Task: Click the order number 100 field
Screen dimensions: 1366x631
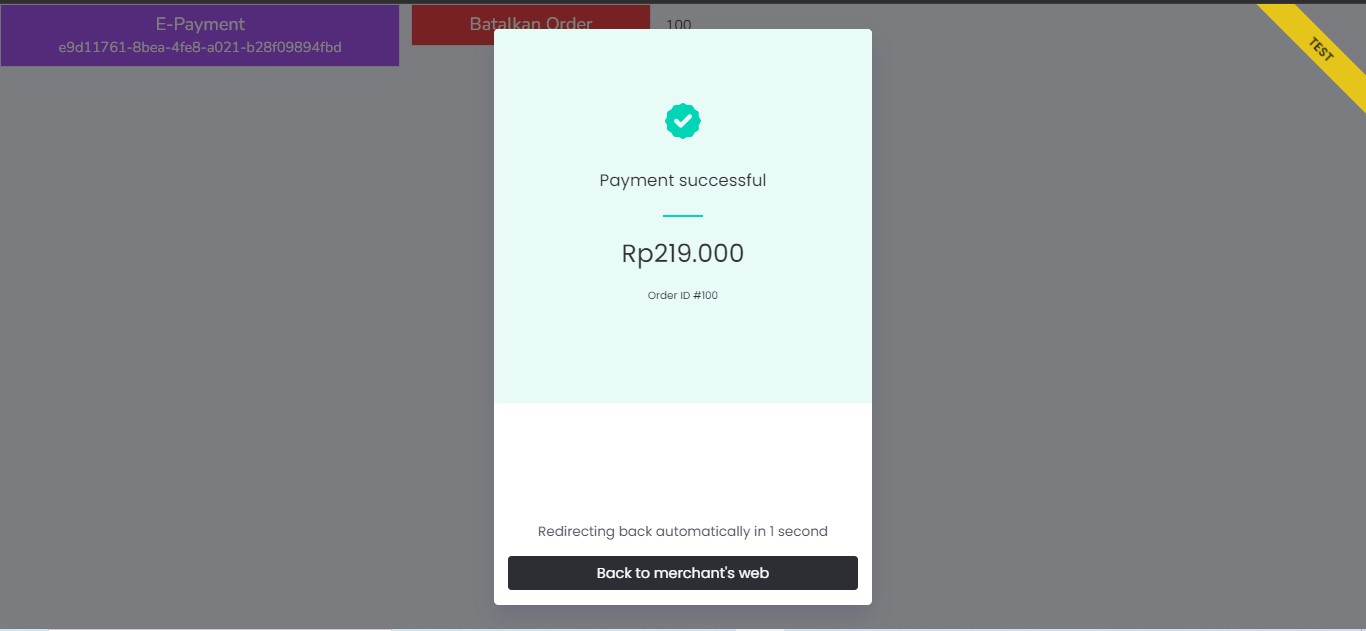Action: tap(679, 24)
